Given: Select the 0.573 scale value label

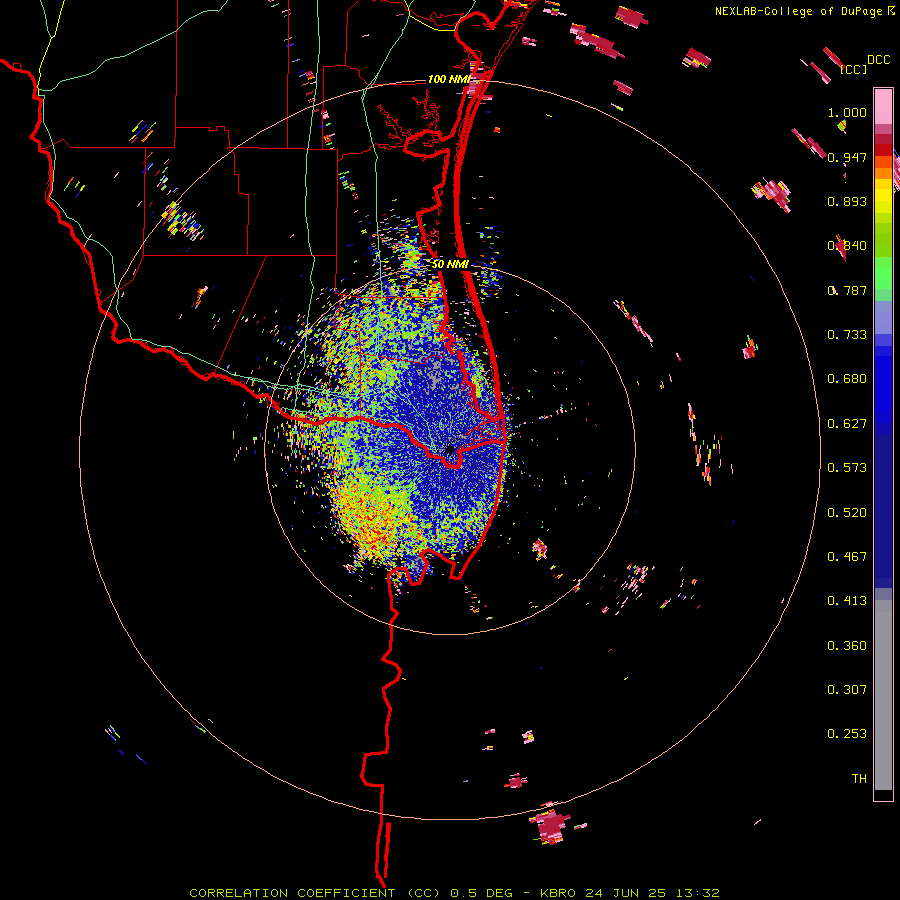Looking at the screenshot, I should pyautogui.click(x=847, y=468).
